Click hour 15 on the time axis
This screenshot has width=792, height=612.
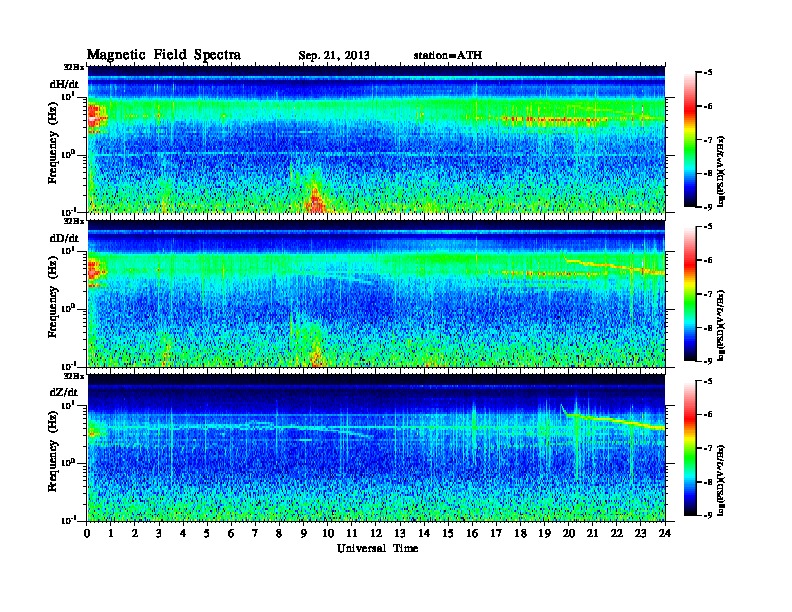449,533
